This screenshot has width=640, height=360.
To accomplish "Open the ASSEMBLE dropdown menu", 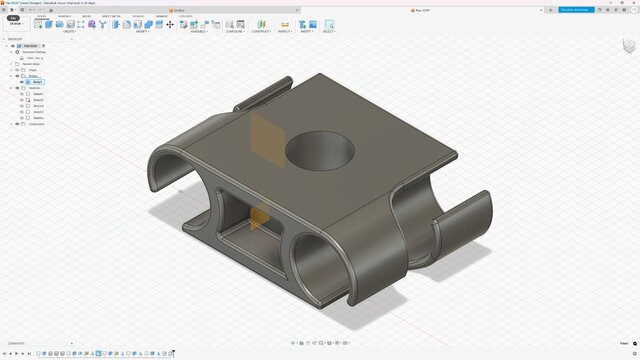I will 199,31.
